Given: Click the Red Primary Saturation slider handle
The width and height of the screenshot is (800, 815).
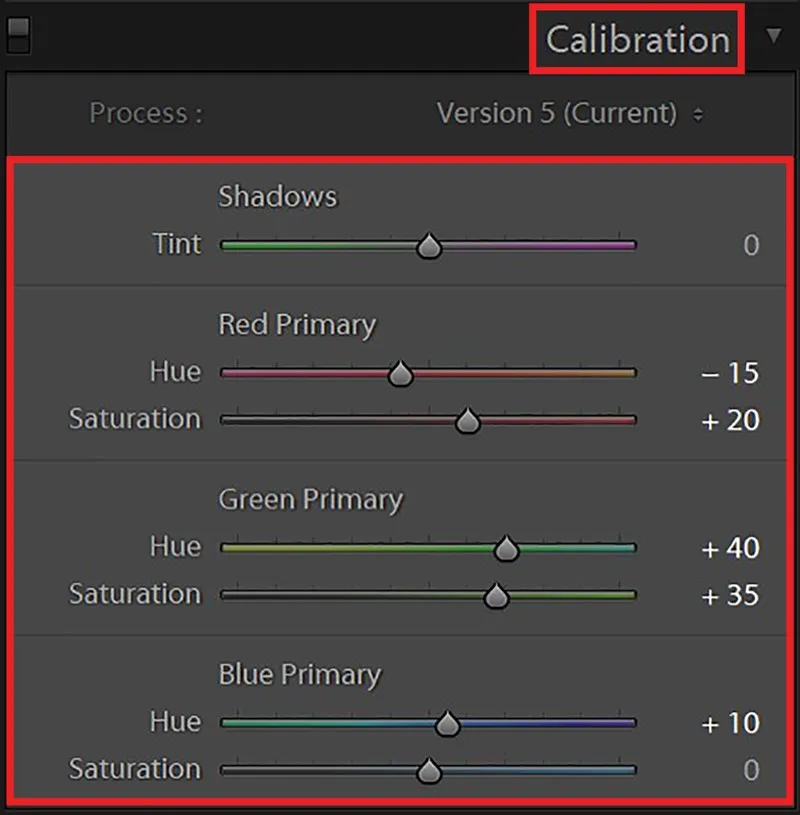Looking at the screenshot, I should point(469,420).
